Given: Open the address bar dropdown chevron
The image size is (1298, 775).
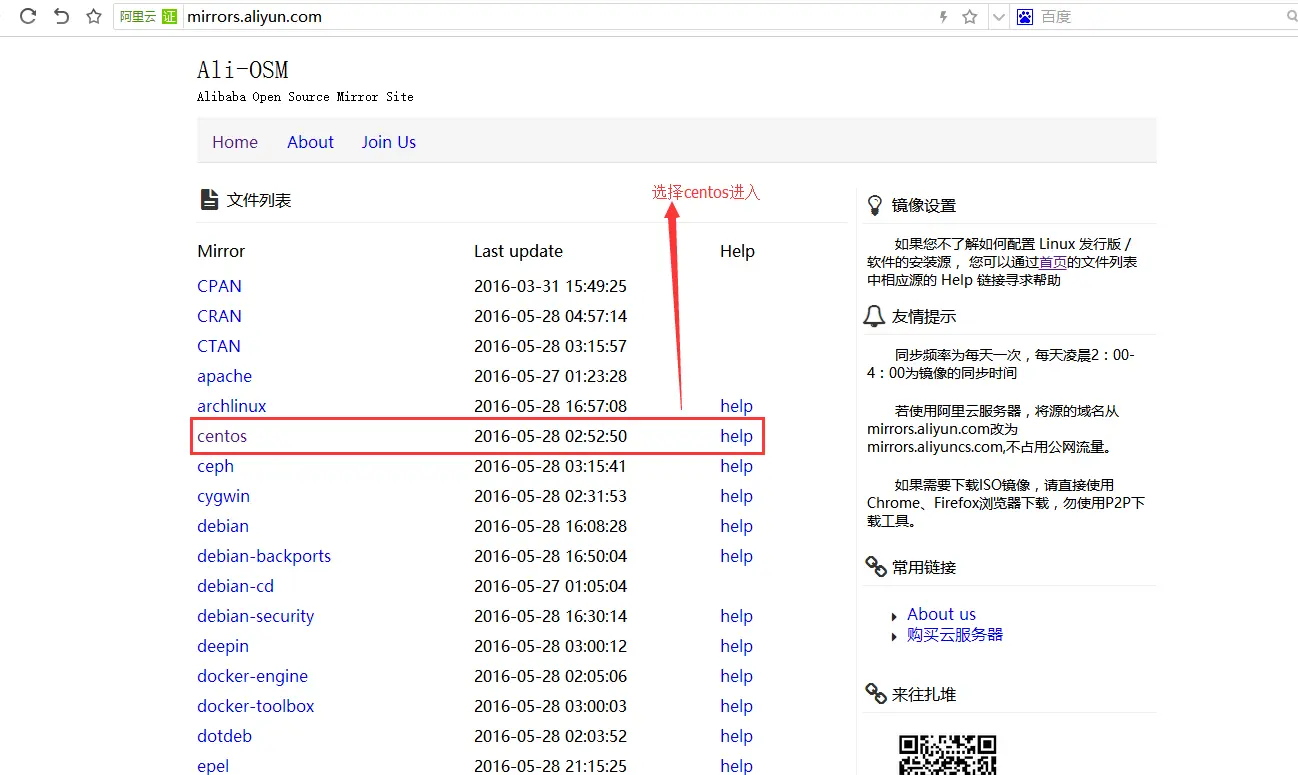Looking at the screenshot, I should (x=999, y=17).
